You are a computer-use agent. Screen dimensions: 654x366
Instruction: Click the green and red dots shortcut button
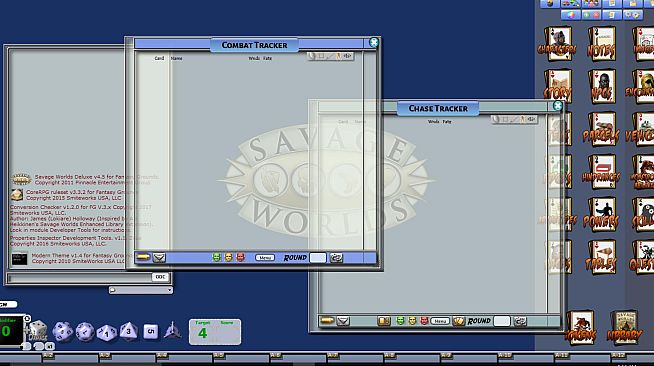[x=591, y=15]
